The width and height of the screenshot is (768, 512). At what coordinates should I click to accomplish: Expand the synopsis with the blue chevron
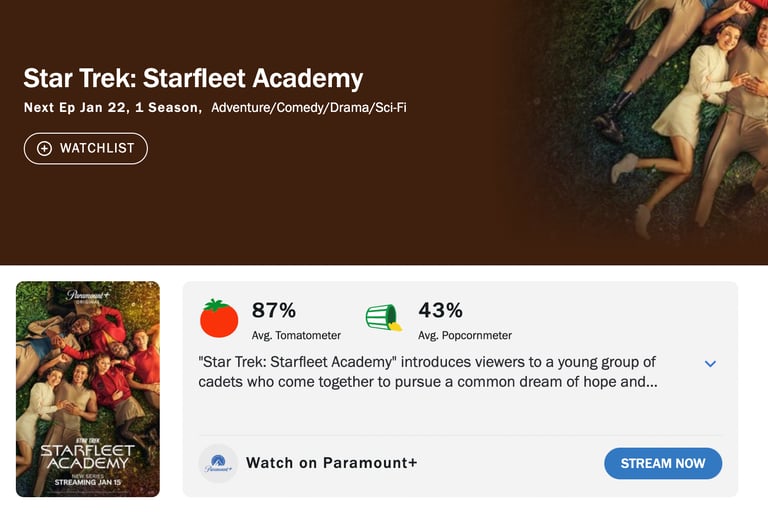pos(710,363)
